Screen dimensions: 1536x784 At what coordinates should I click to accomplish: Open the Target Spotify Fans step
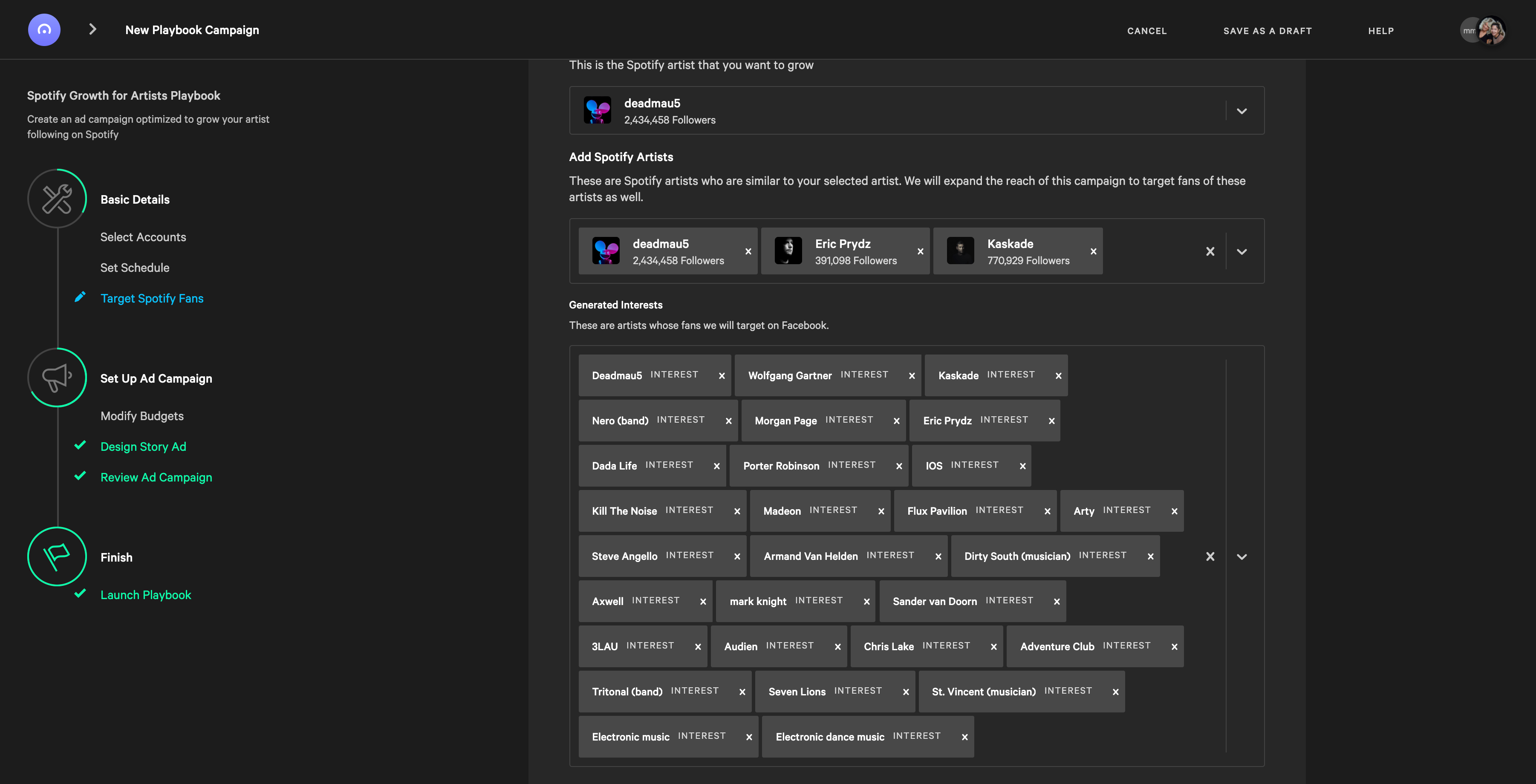pyautogui.click(x=152, y=298)
